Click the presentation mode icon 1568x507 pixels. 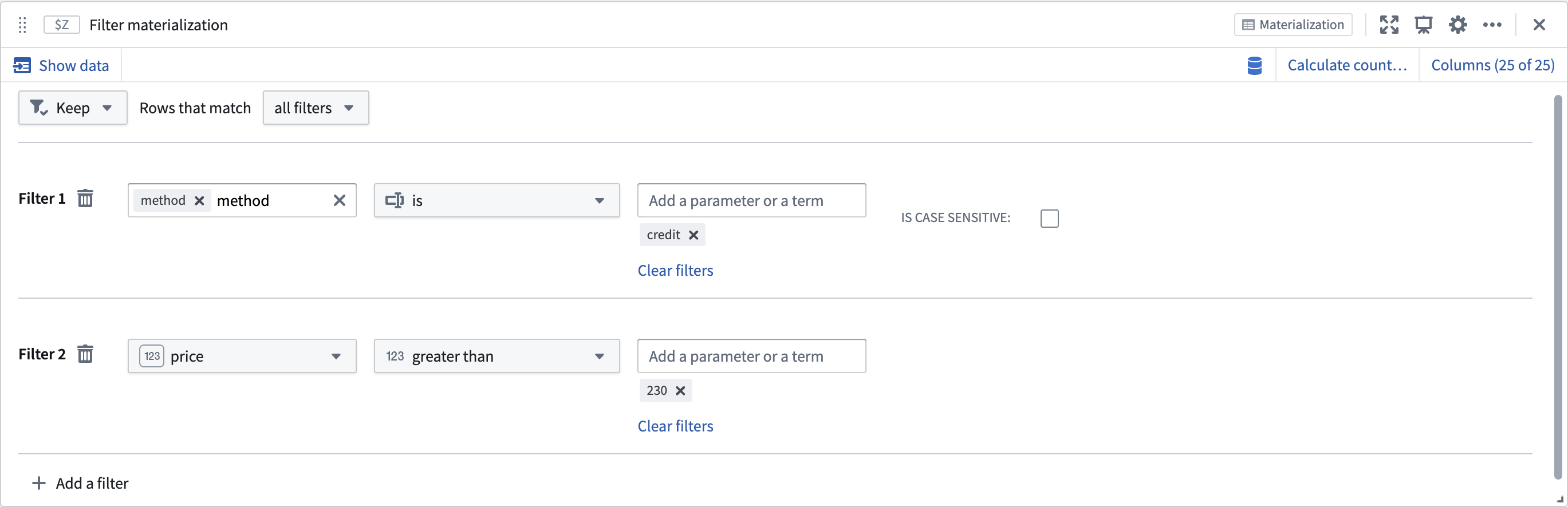(x=1424, y=25)
